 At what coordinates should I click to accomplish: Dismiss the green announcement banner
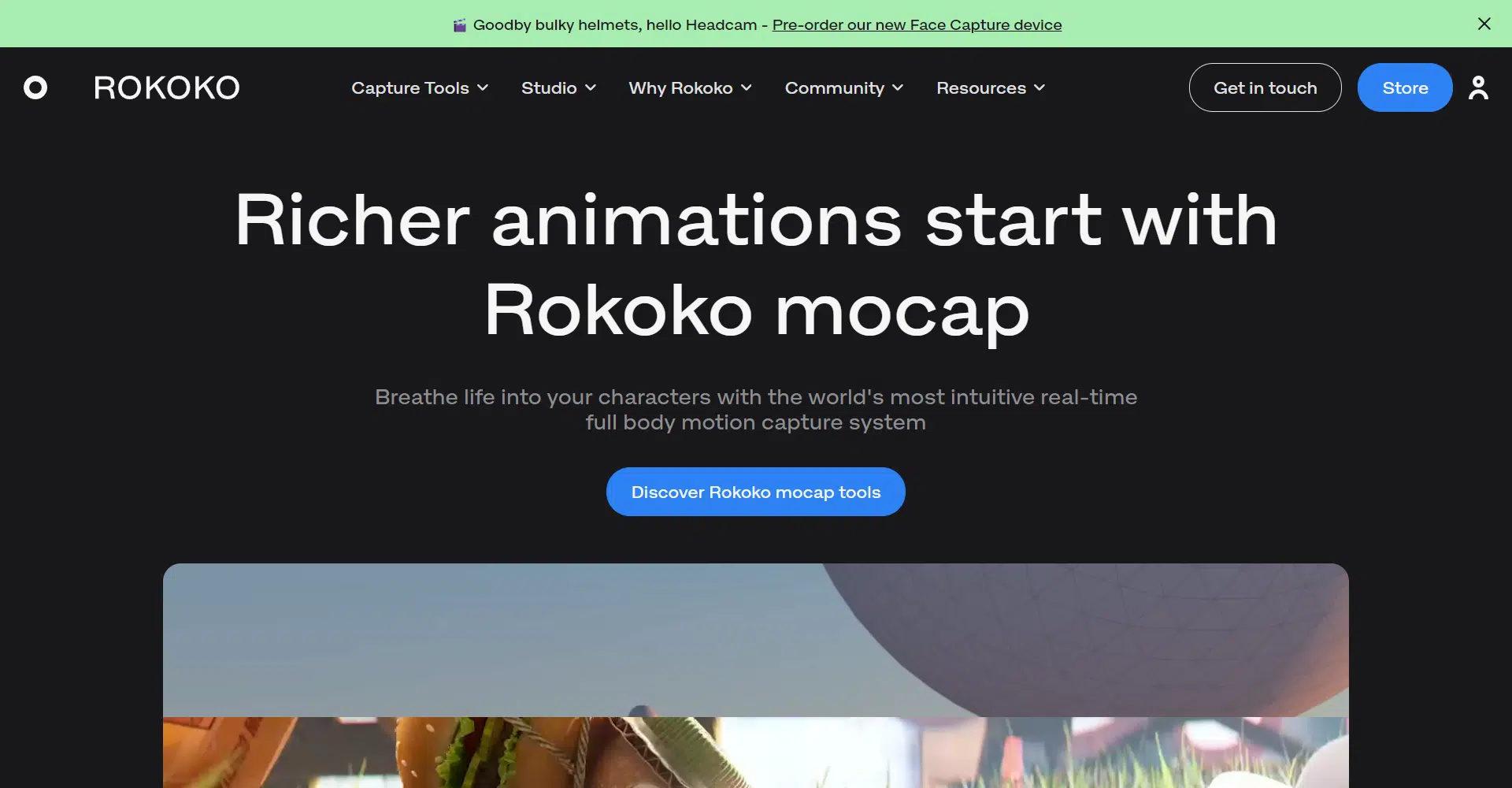[1484, 24]
